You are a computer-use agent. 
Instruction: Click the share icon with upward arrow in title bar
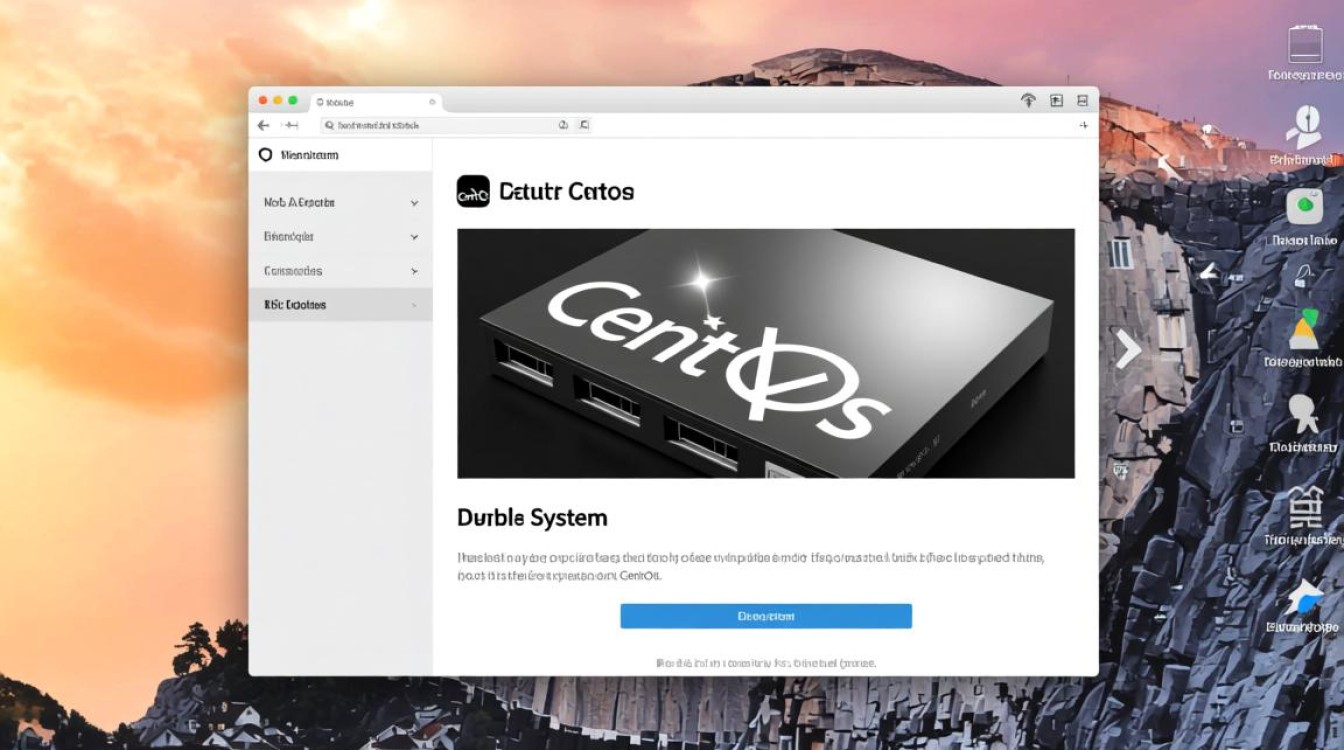pos(1055,100)
